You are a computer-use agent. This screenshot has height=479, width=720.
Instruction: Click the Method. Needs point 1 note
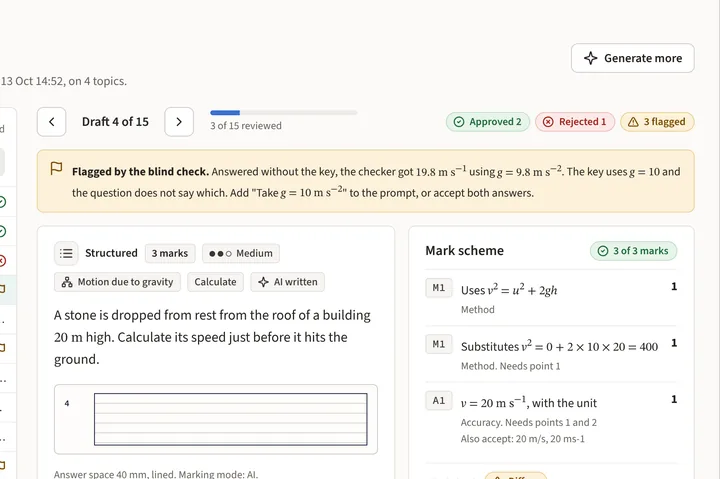510,366
